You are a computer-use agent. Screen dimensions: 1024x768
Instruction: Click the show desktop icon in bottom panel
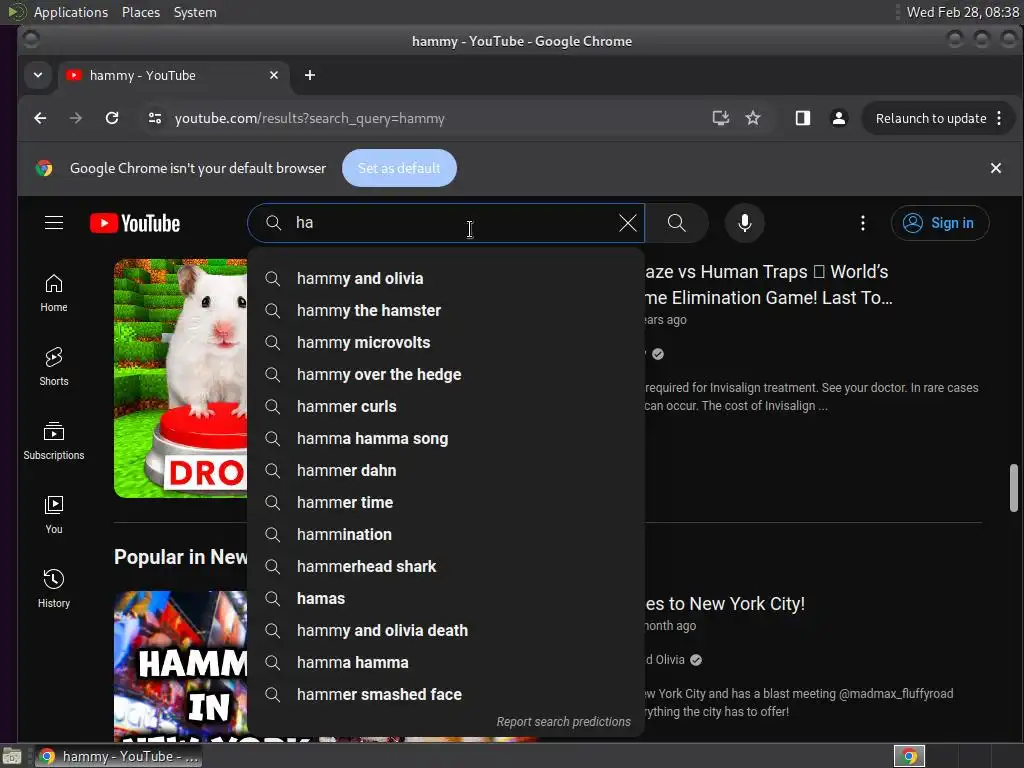(12, 757)
